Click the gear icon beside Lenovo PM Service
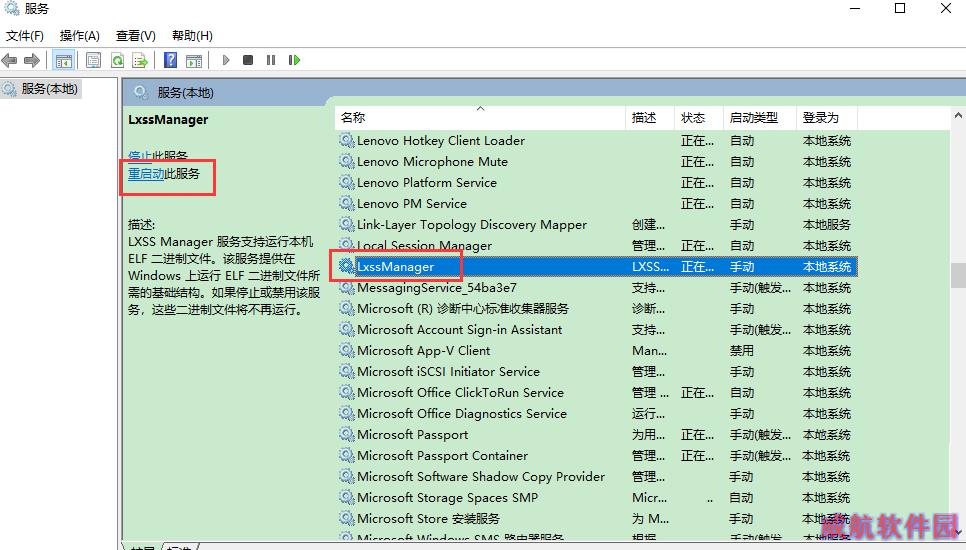The image size is (966, 550). pyautogui.click(x=347, y=203)
